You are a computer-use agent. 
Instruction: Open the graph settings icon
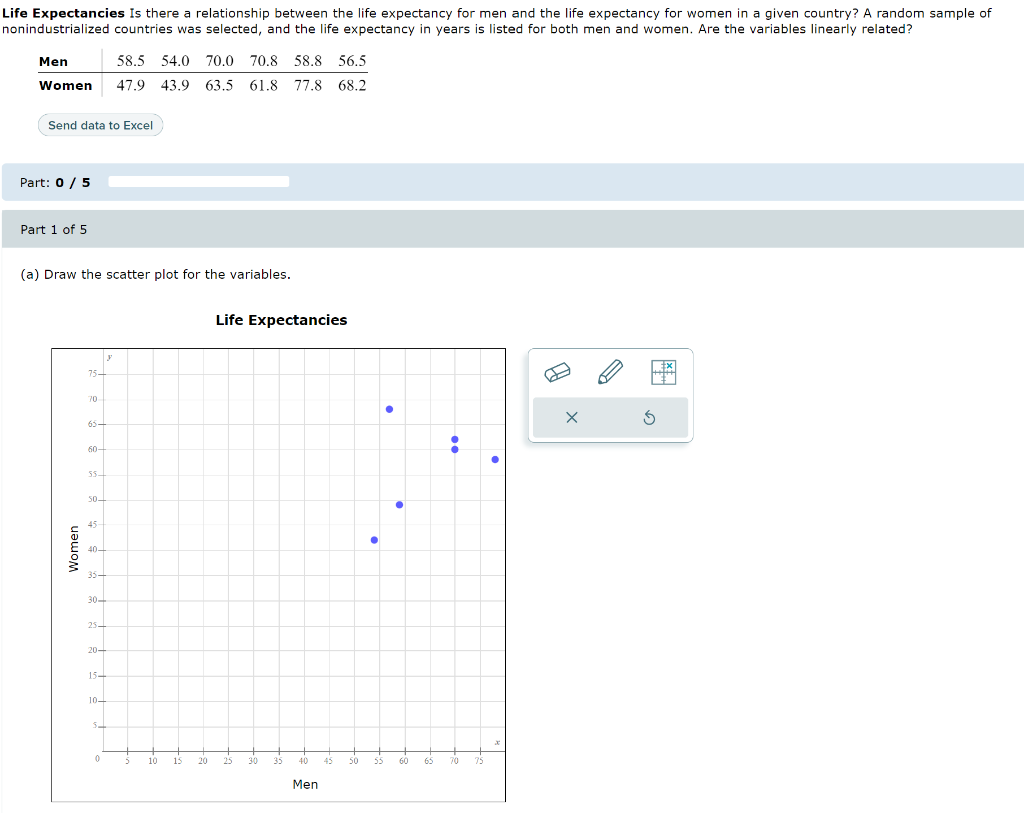[x=663, y=371]
